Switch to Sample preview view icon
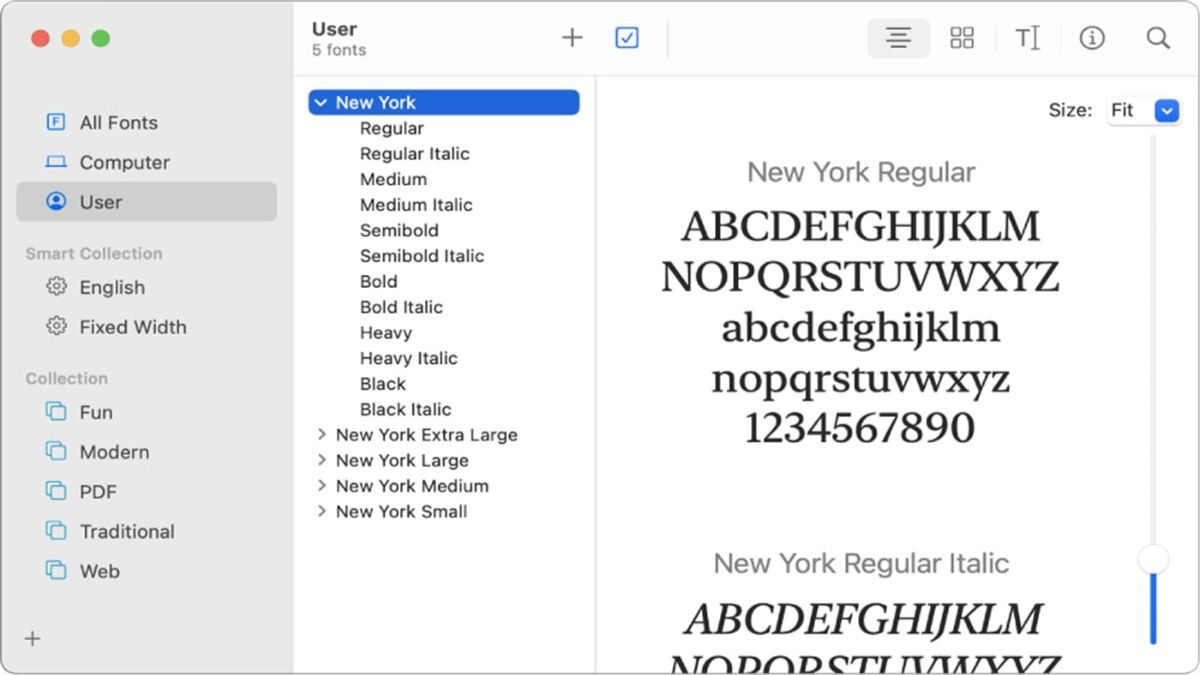Screen dimensions: 1200x675 point(898,38)
